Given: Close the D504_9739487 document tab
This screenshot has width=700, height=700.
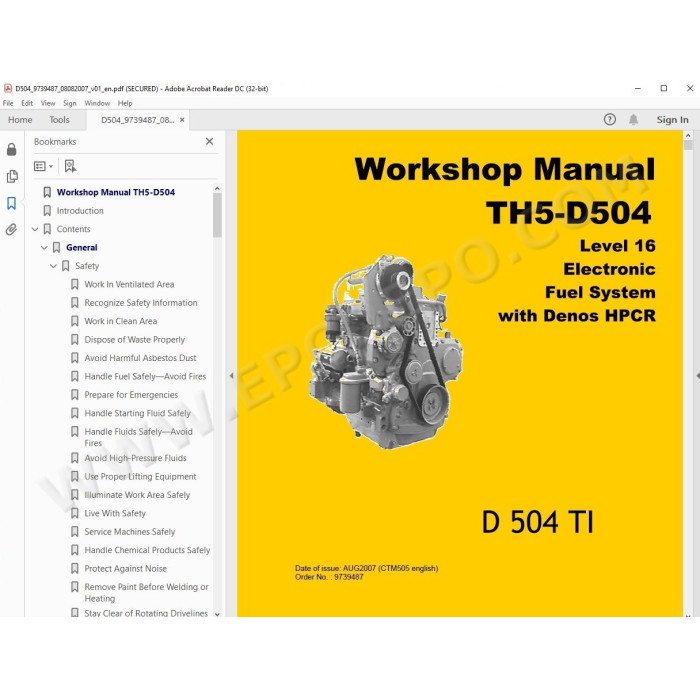Looking at the screenshot, I should [182, 120].
